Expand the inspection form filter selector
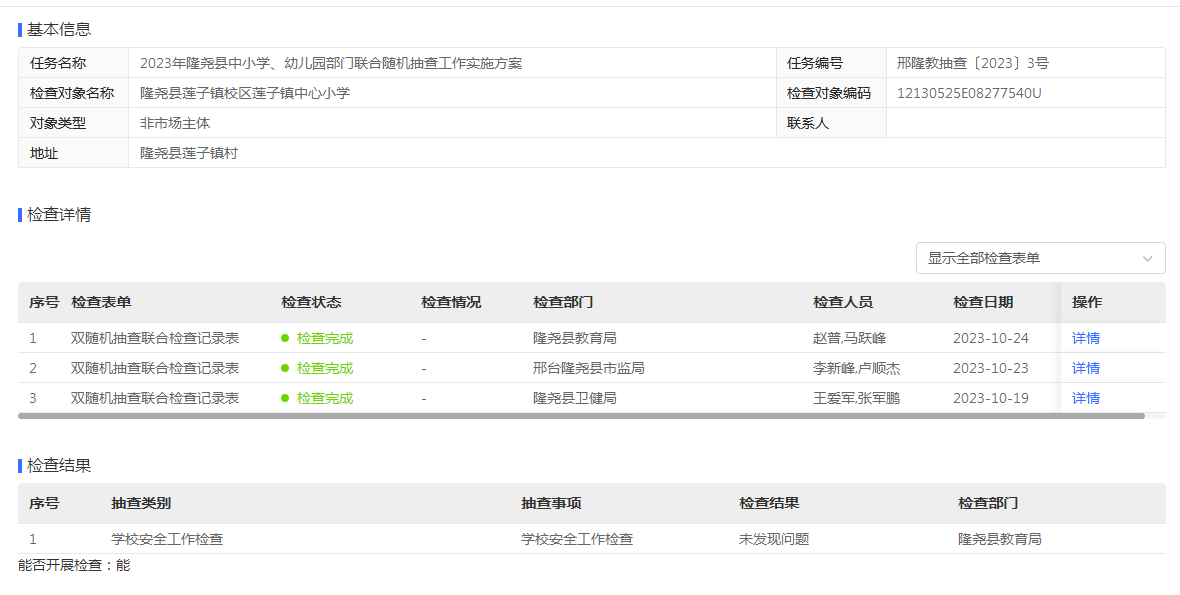This screenshot has width=1180, height=595. click(x=1040, y=258)
